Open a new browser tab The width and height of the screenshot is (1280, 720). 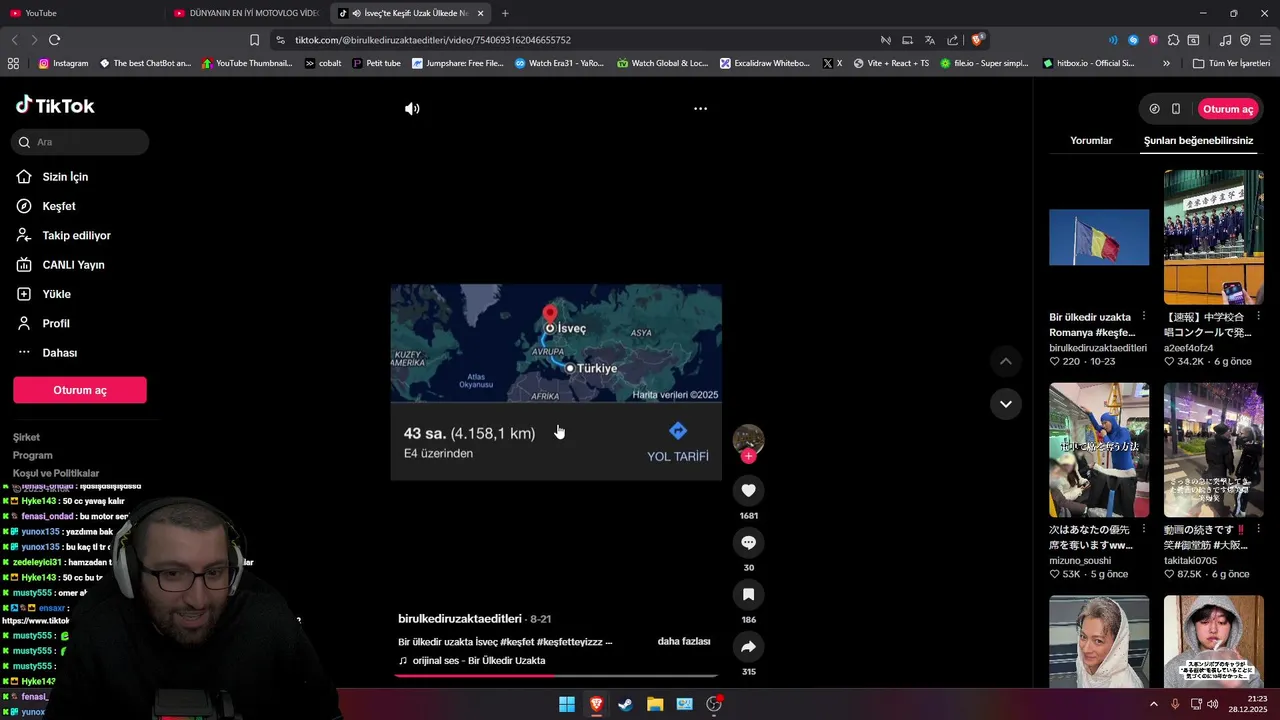505,13
